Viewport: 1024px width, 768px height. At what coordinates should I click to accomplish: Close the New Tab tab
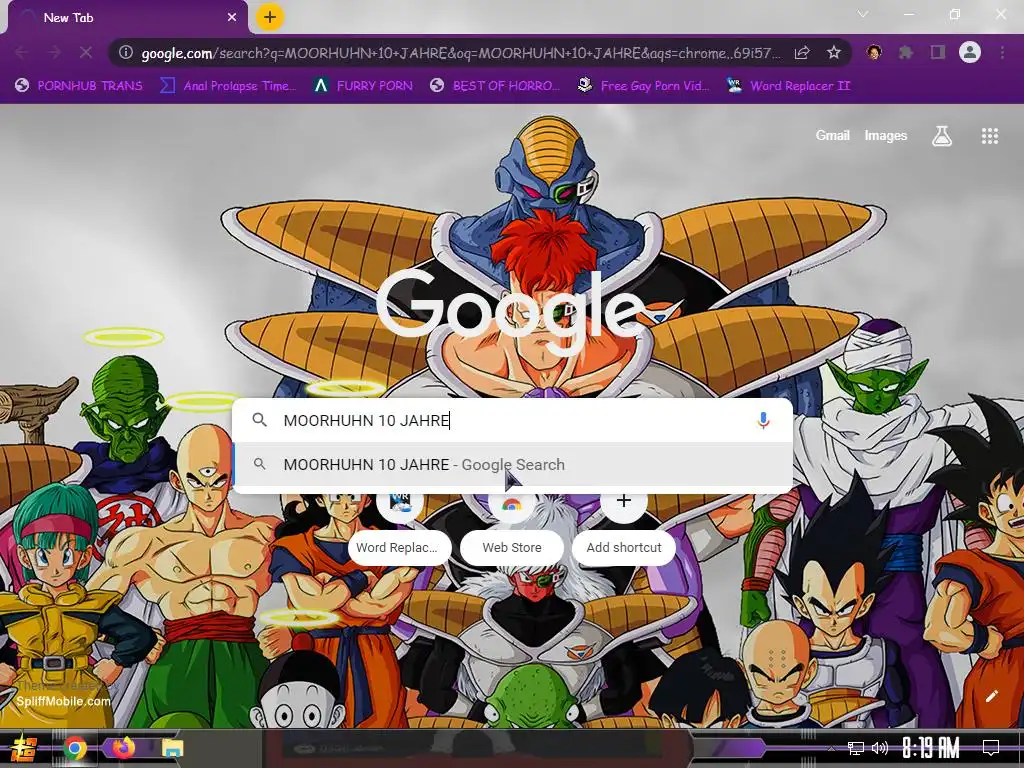(232, 17)
